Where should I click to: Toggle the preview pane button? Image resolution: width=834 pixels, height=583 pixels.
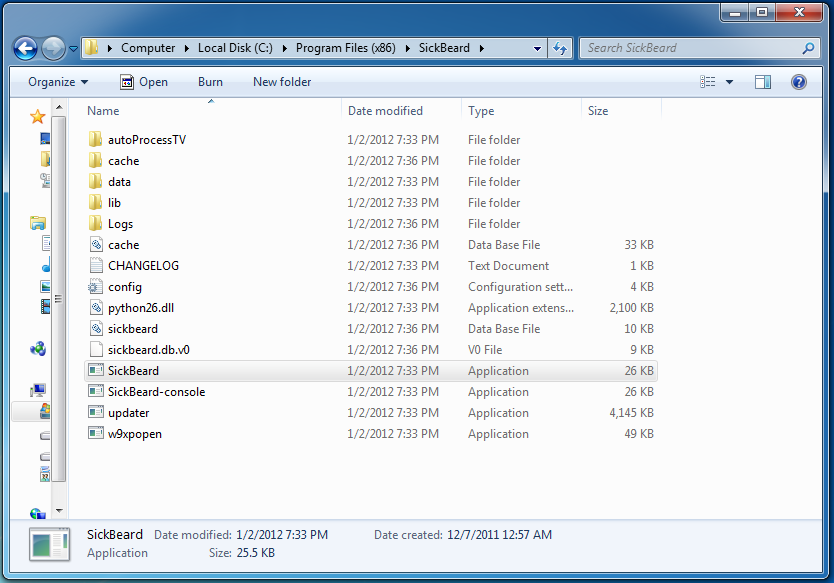(x=763, y=82)
